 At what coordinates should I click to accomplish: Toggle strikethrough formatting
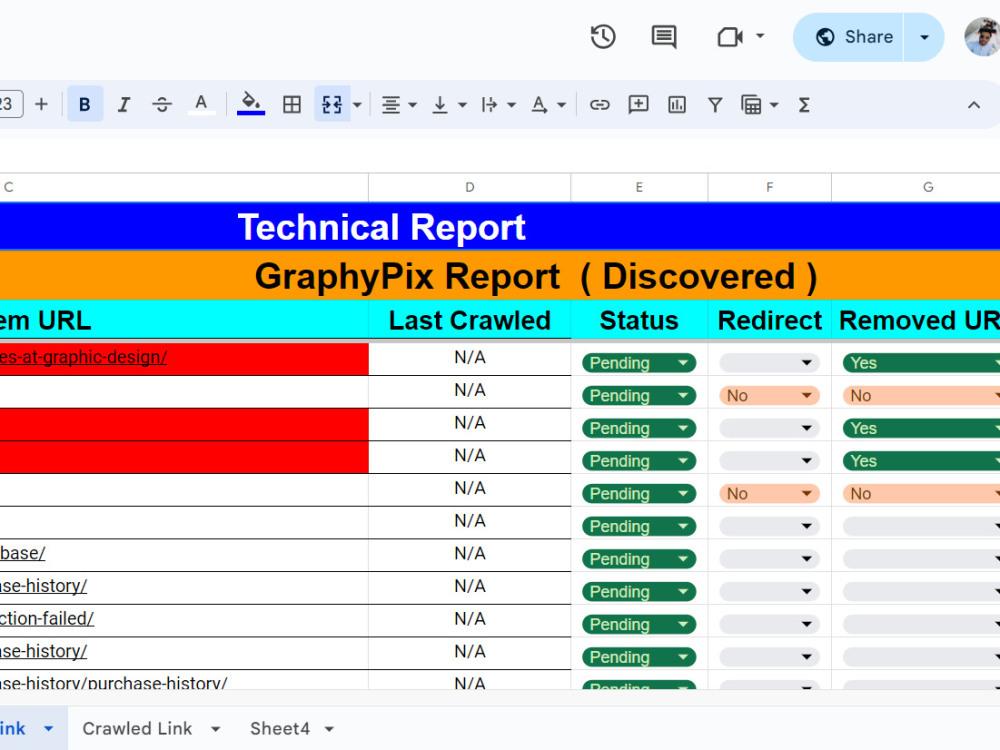[162, 105]
